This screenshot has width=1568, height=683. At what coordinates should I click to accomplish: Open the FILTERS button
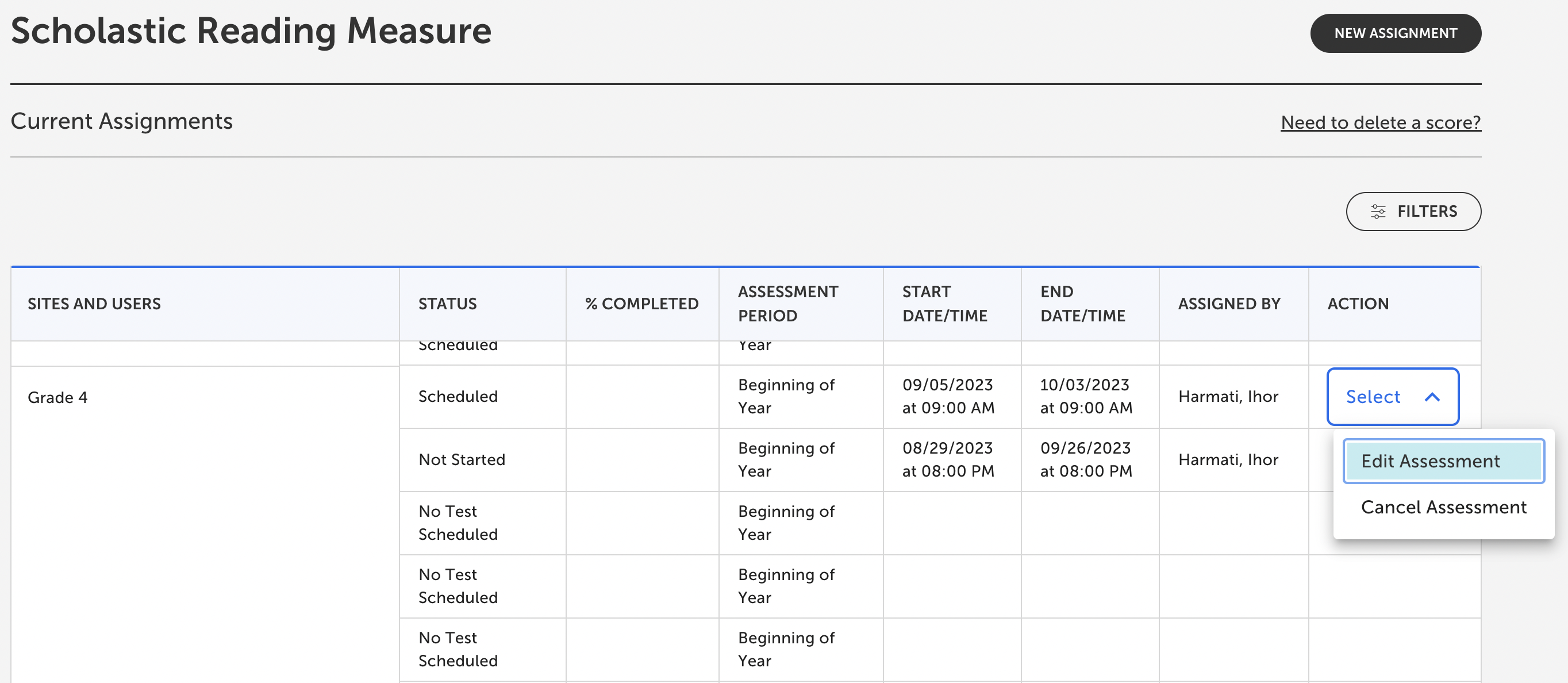(1413, 211)
